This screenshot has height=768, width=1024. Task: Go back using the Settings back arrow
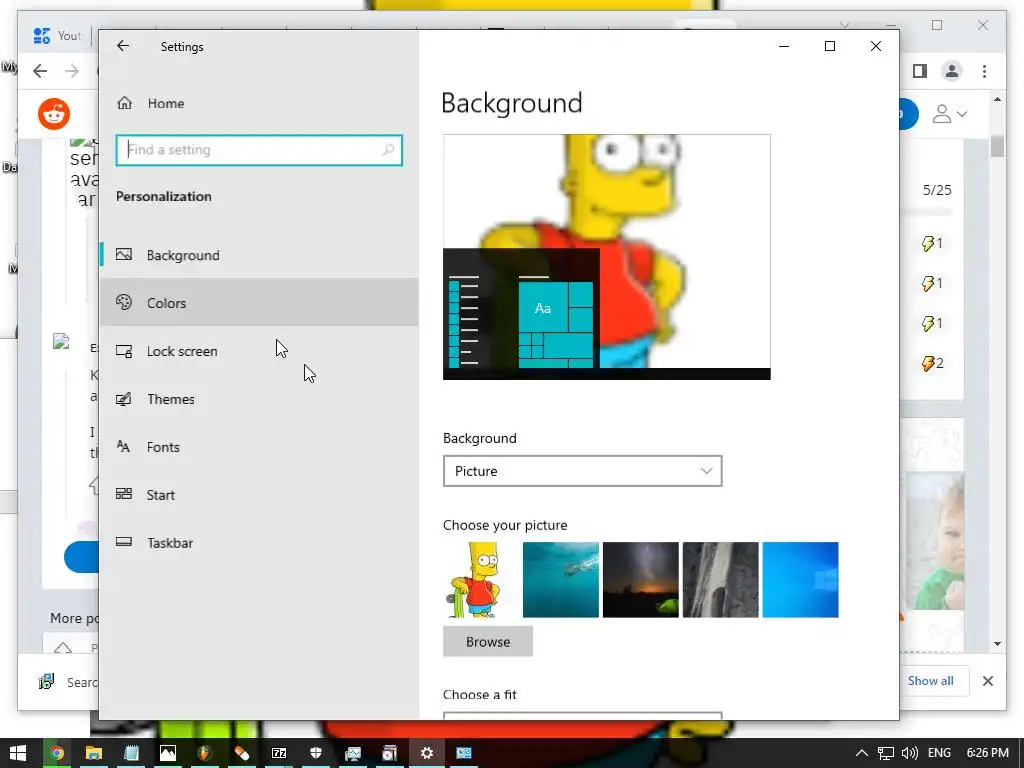pyautogui.click(x=123, y=46)
